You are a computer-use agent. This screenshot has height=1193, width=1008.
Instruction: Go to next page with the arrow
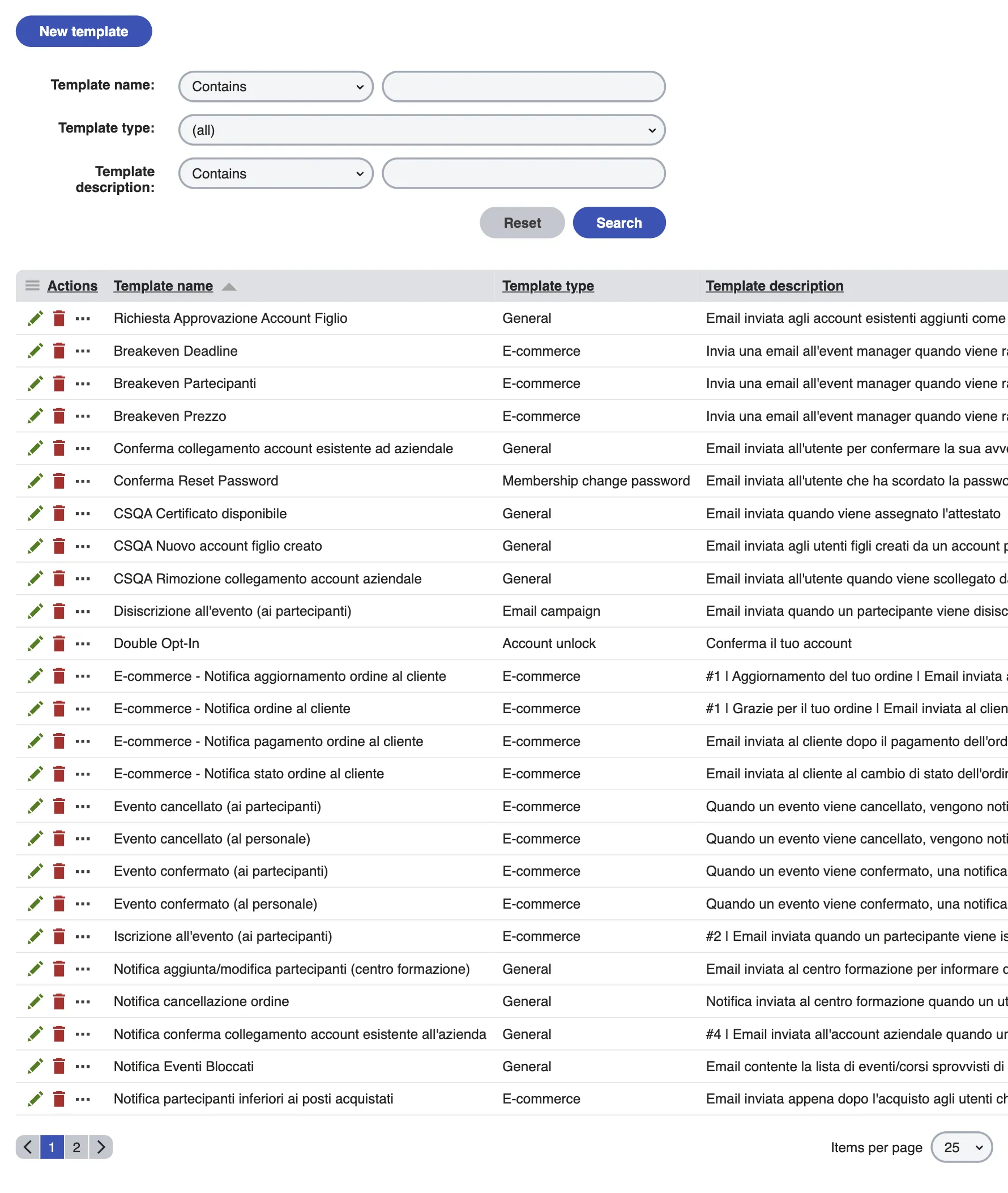tap(101, 1147)
